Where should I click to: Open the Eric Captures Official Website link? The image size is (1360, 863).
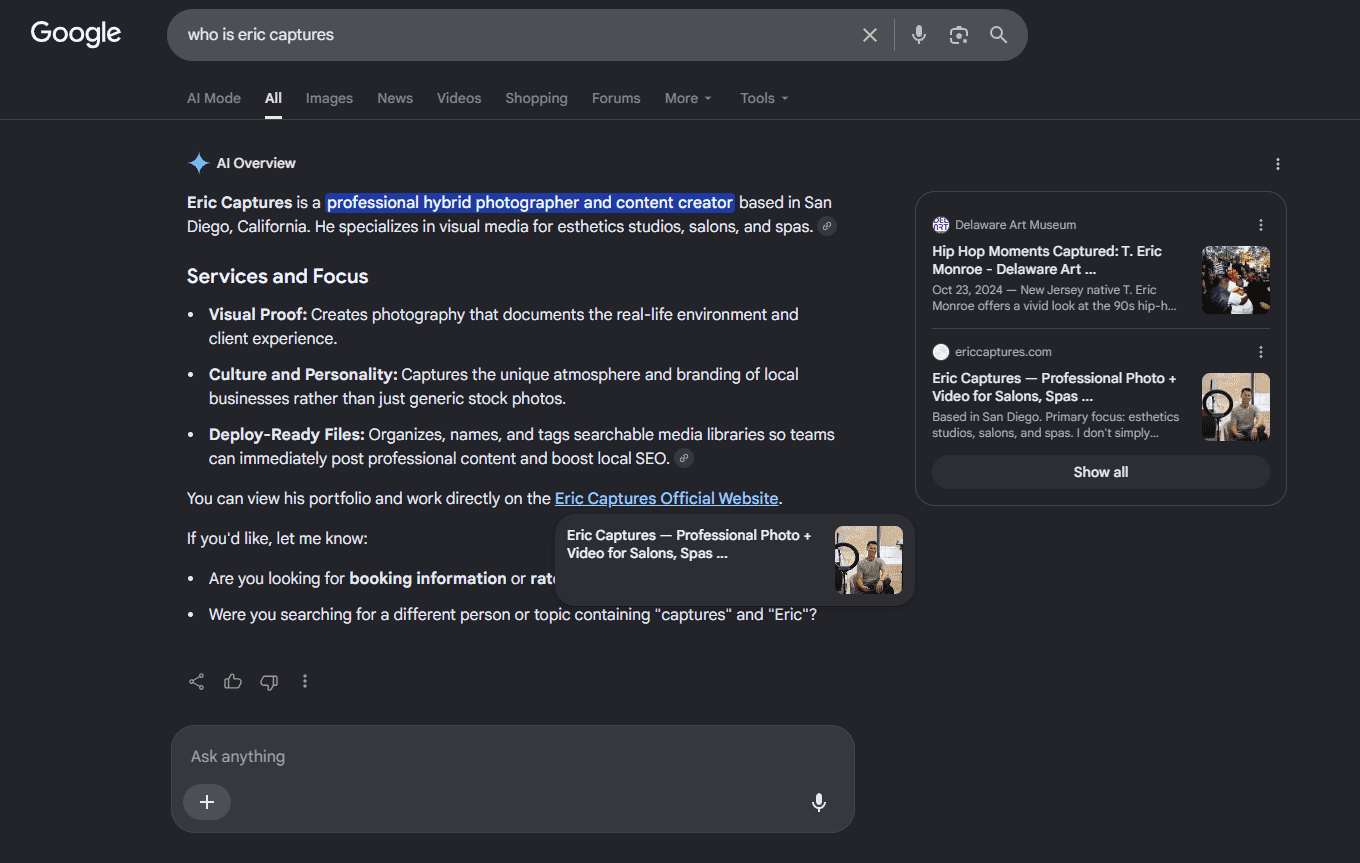pos(666,499)
